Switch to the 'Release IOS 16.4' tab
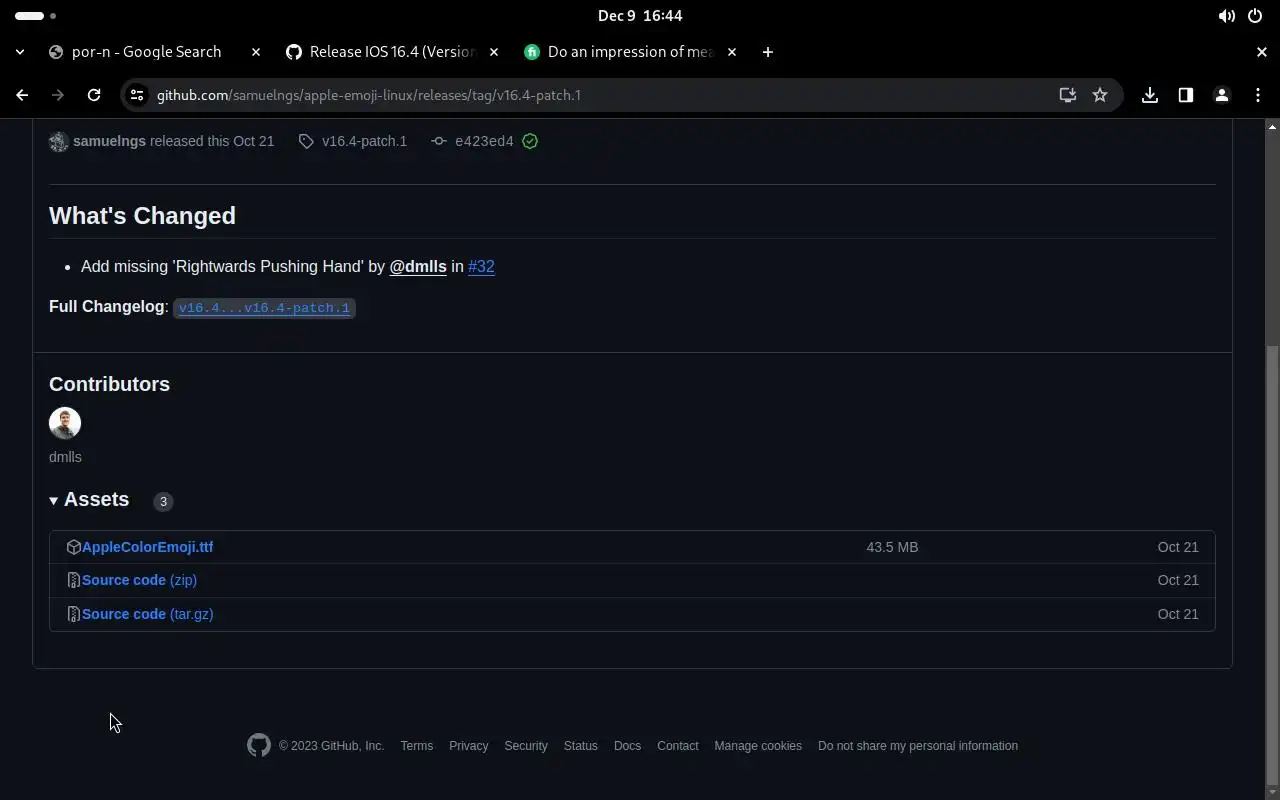 point(392,52)
